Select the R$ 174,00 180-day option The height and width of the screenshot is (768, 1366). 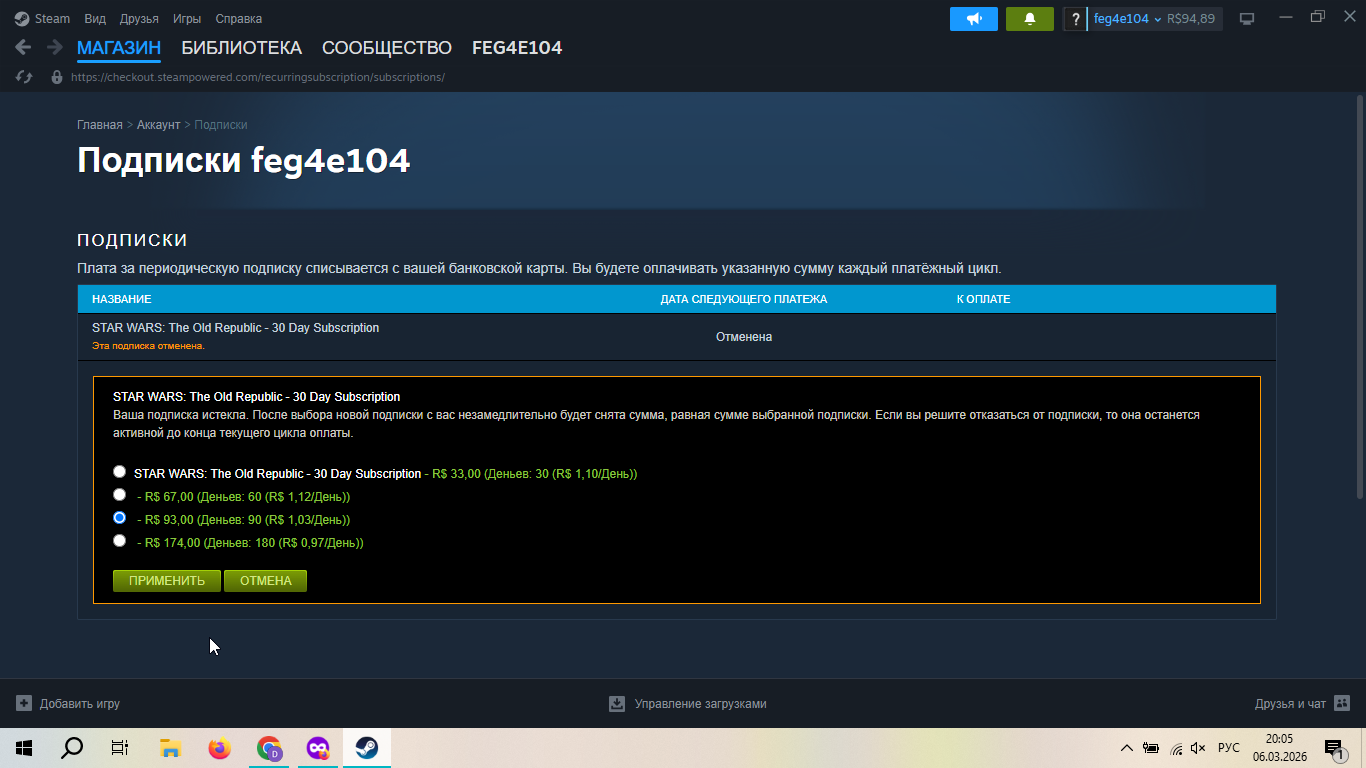point(120,541)
